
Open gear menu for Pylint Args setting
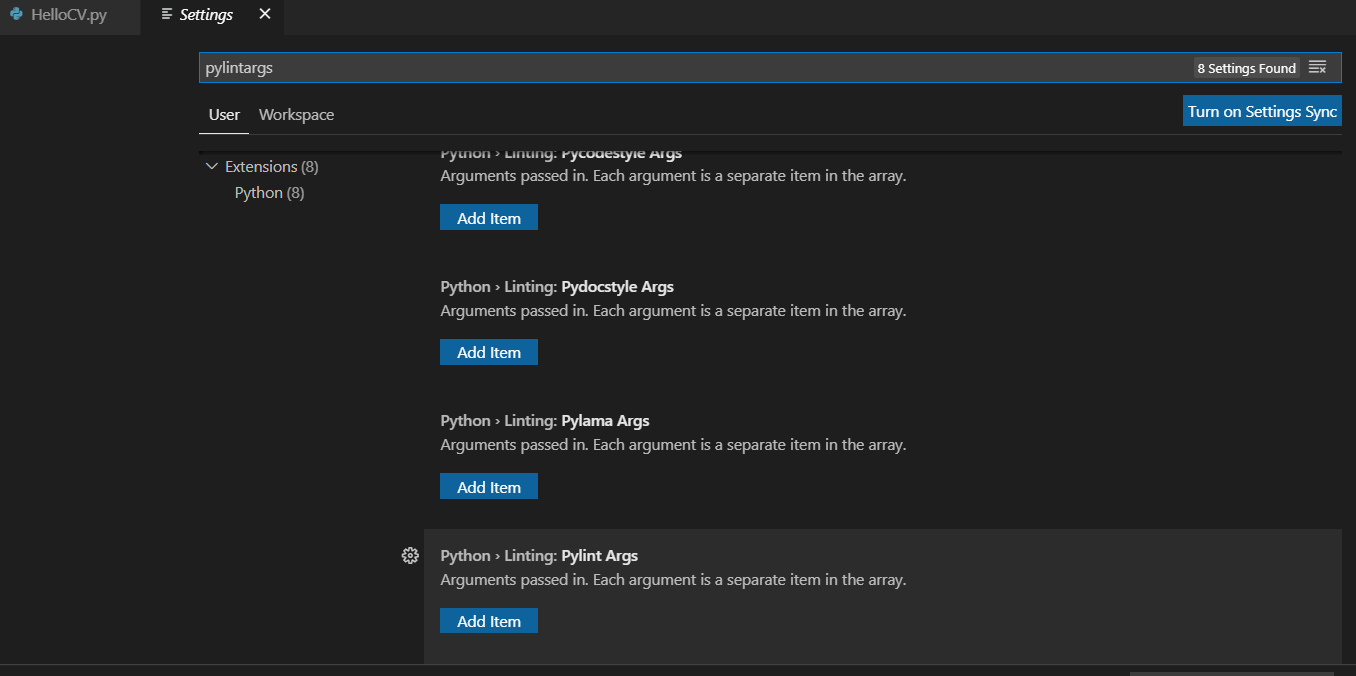pos(409,556)
